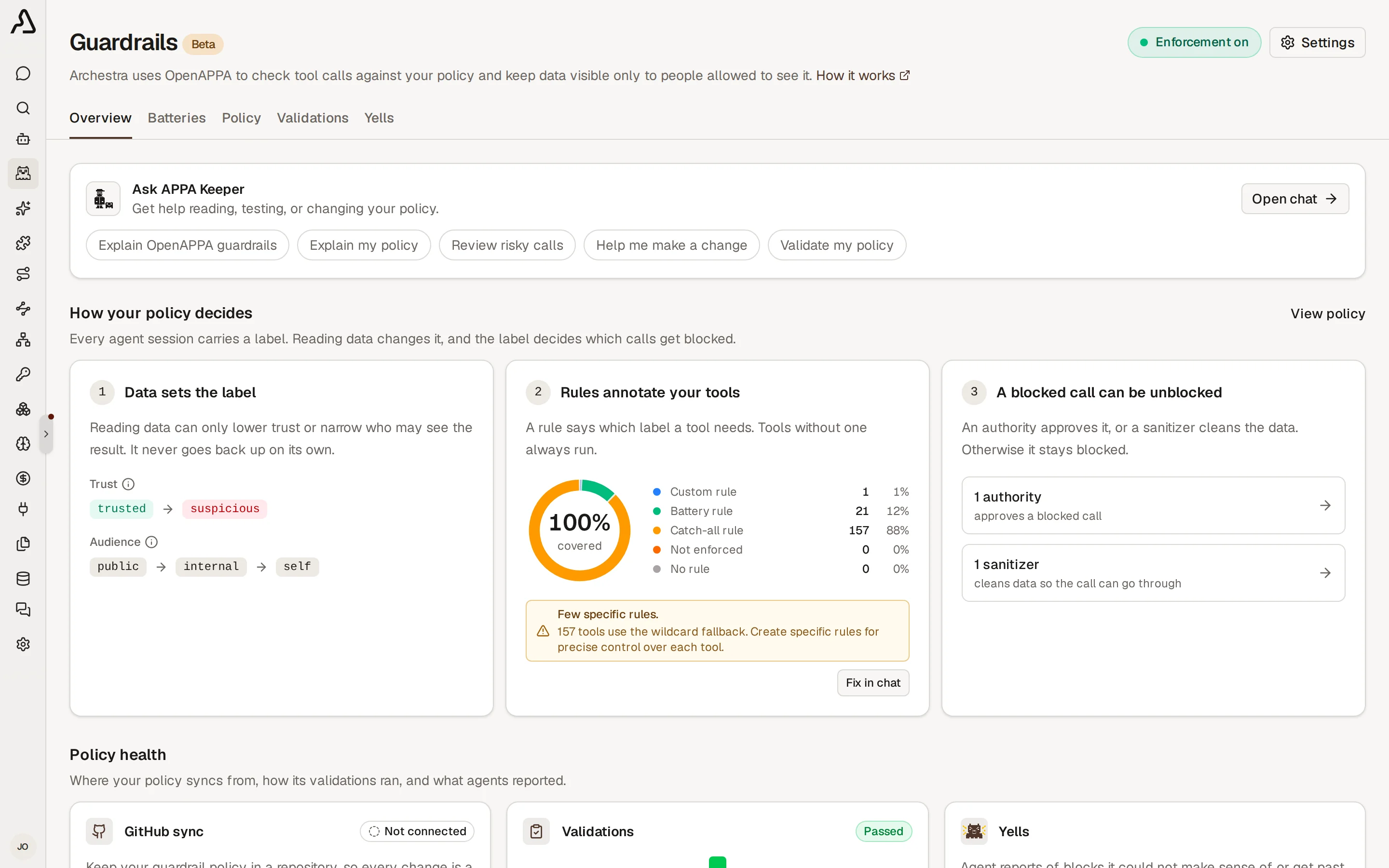The image size is (1389, 868).
Task: Open Guardrails Settings button
Action: [x=1317, y=42]
